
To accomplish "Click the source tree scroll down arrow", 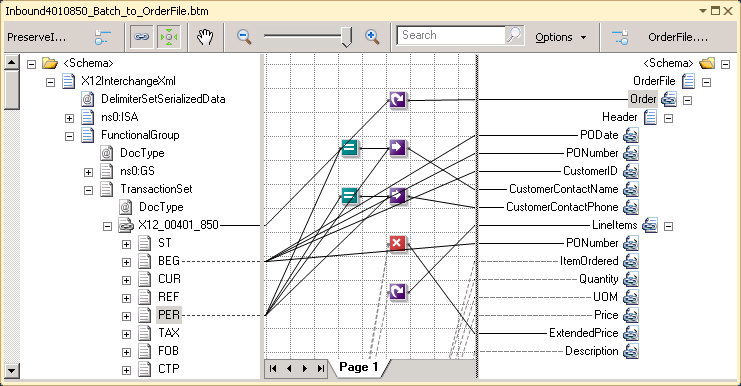I will (12, 370).
